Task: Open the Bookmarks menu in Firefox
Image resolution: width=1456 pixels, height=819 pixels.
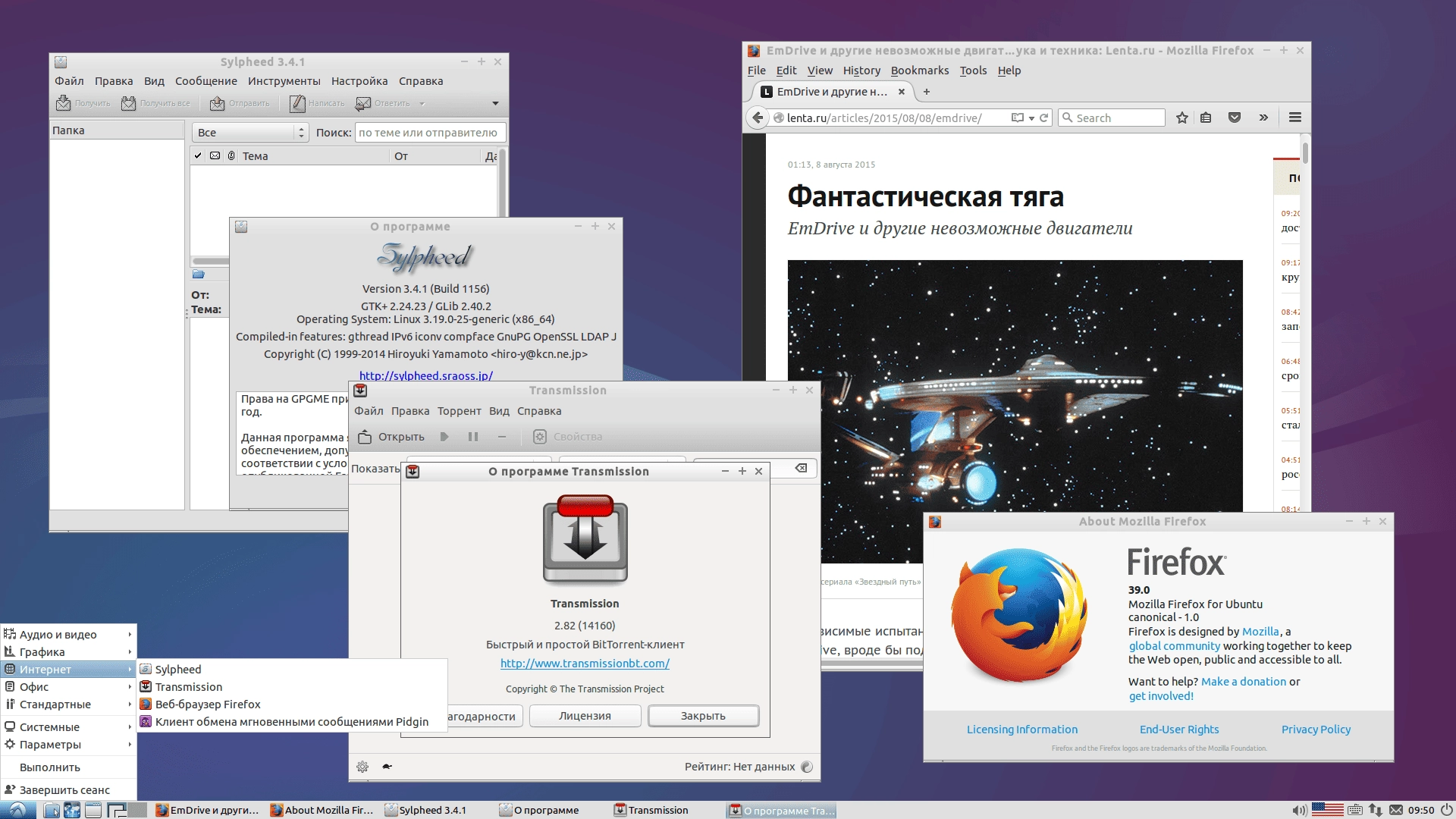Action: click(x=920, y=71)
